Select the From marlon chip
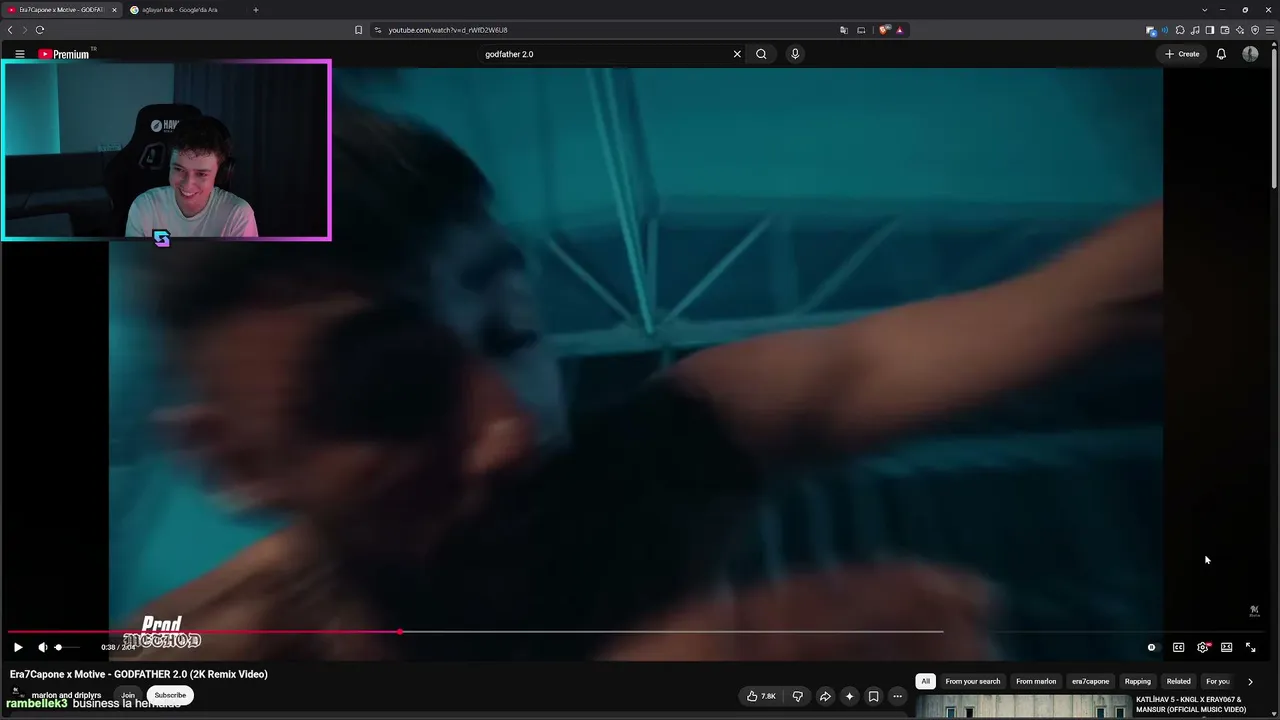 (1036, 681)
